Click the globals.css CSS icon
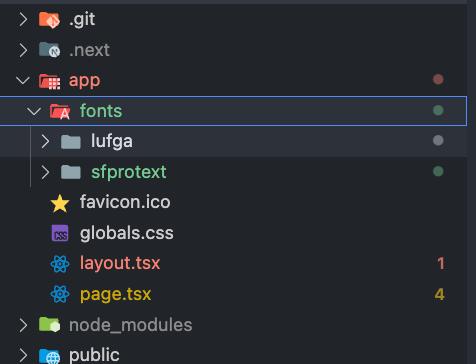 point(60,233)
